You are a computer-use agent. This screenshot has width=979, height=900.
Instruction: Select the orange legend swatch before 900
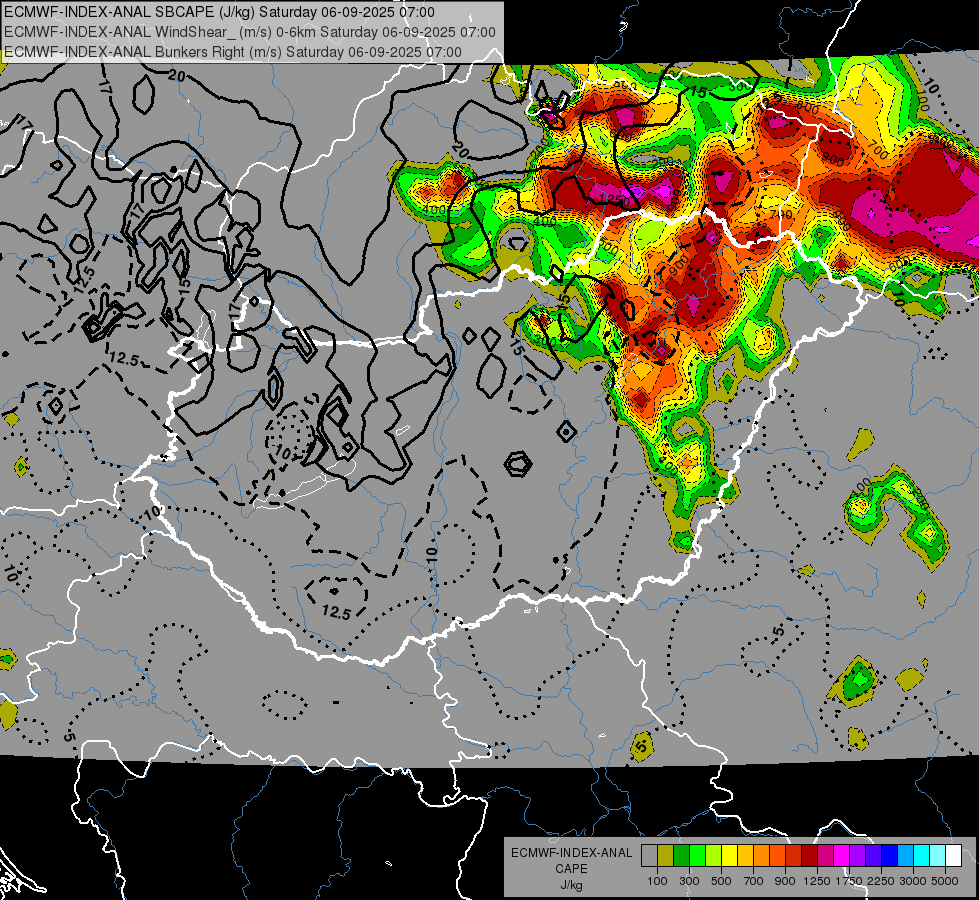(x=777, y=856)
